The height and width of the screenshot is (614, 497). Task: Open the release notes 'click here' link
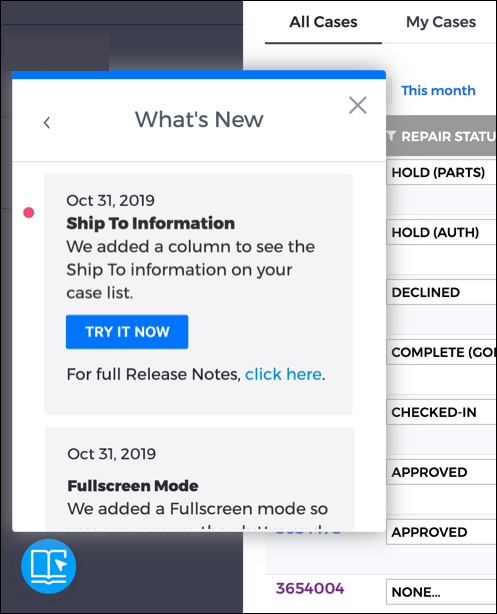point(283,374)
